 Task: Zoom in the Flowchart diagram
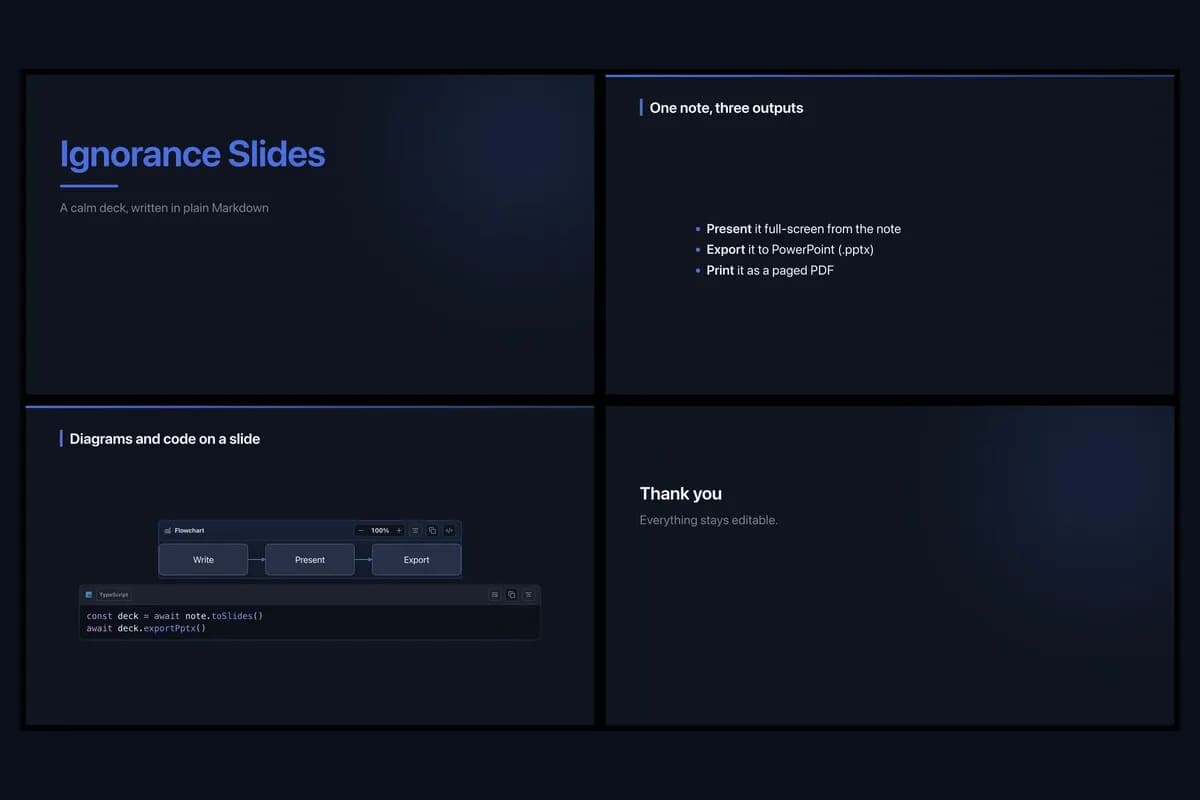pos(399,530)
